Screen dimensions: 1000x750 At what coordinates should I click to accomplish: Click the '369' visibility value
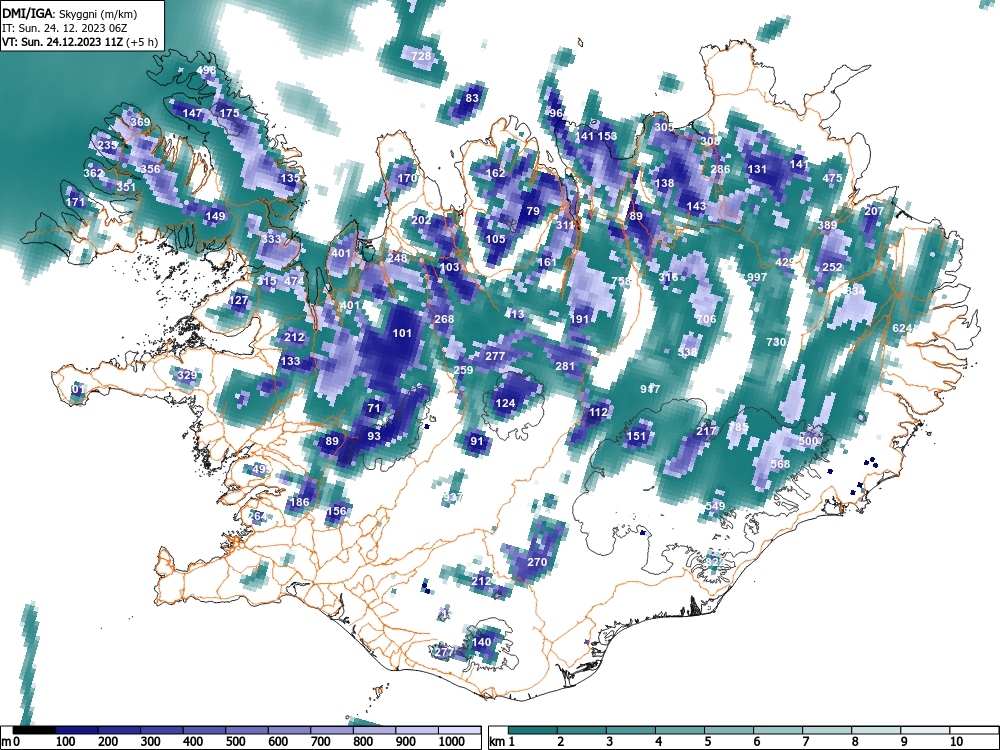140,122
